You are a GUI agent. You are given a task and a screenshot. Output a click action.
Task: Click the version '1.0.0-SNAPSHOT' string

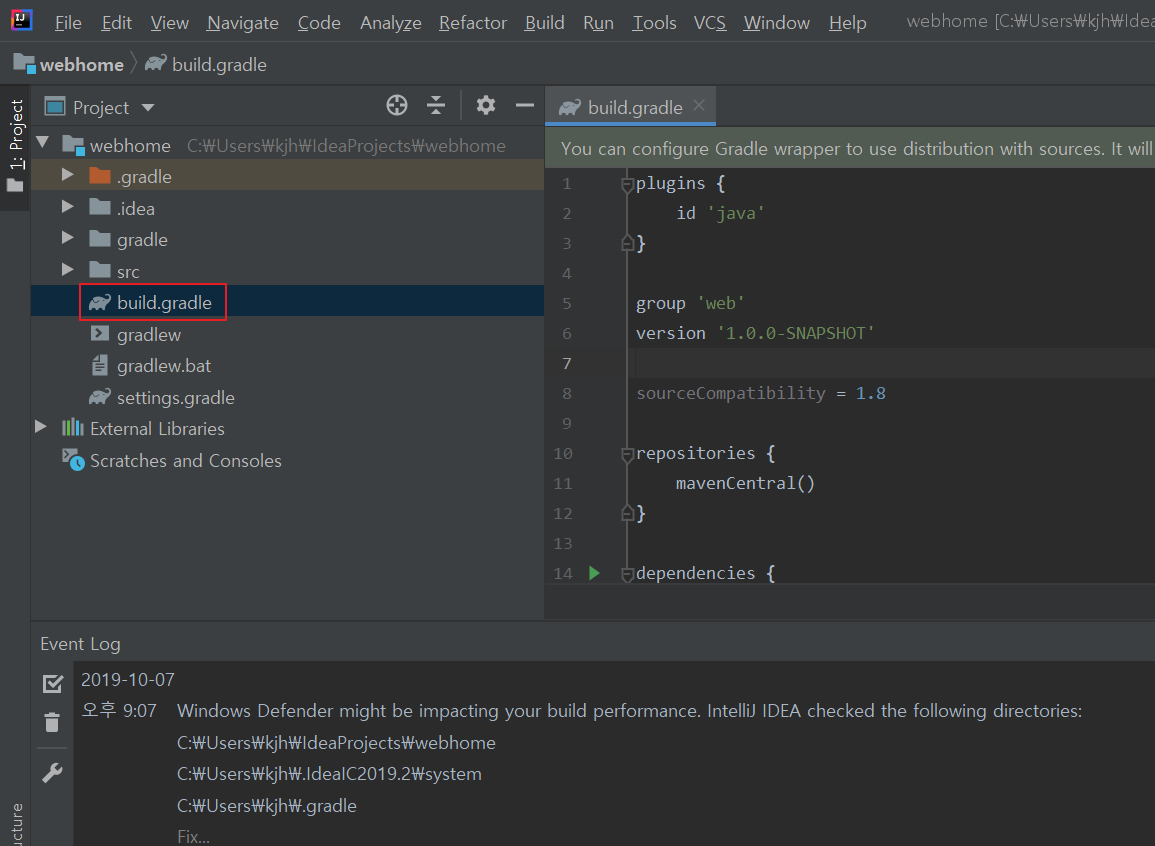796,333
